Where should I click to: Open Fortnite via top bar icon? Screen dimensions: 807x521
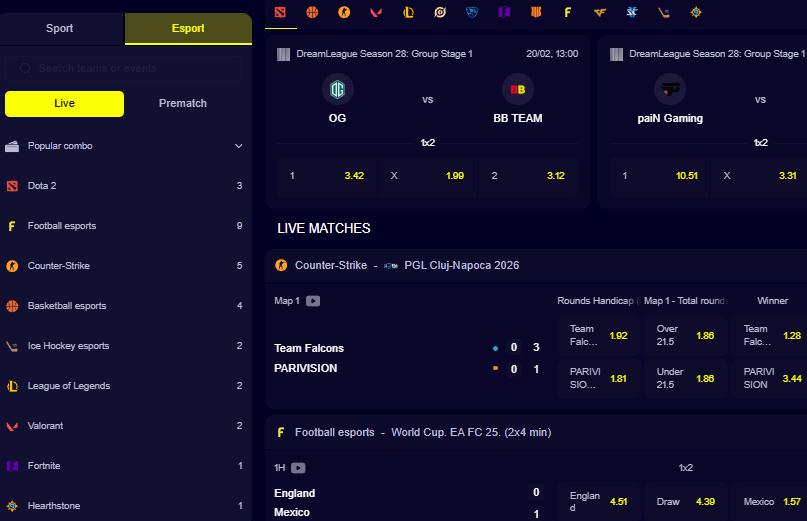tap(505, 13)
